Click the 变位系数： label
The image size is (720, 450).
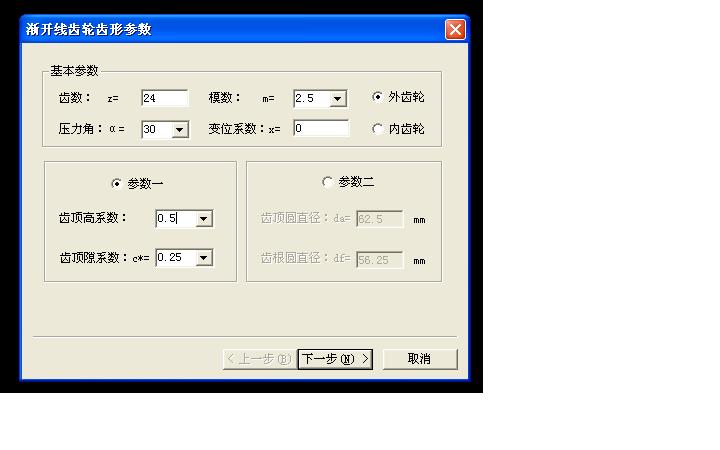pos(237,129)
